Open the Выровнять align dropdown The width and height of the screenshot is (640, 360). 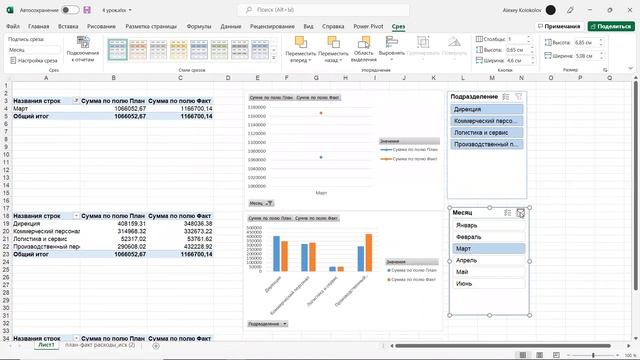(391, 49)
